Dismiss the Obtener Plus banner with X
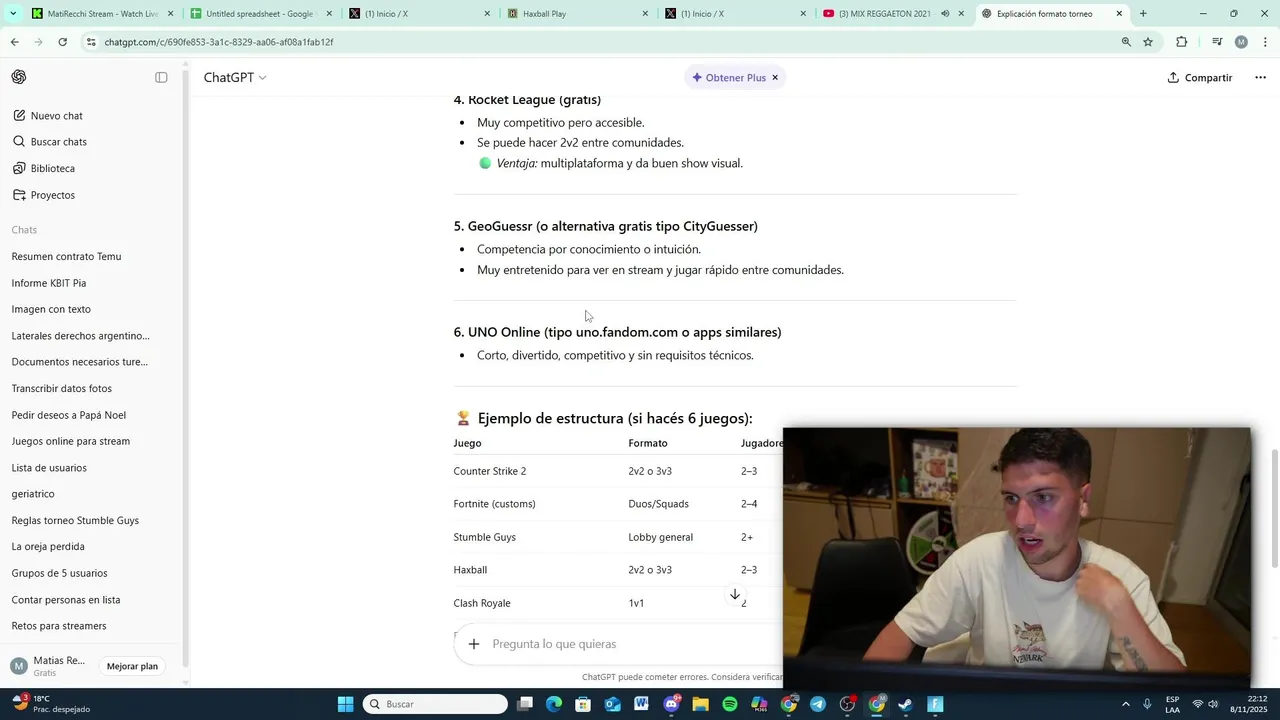The image size is (1280, 720). [774, 77]
